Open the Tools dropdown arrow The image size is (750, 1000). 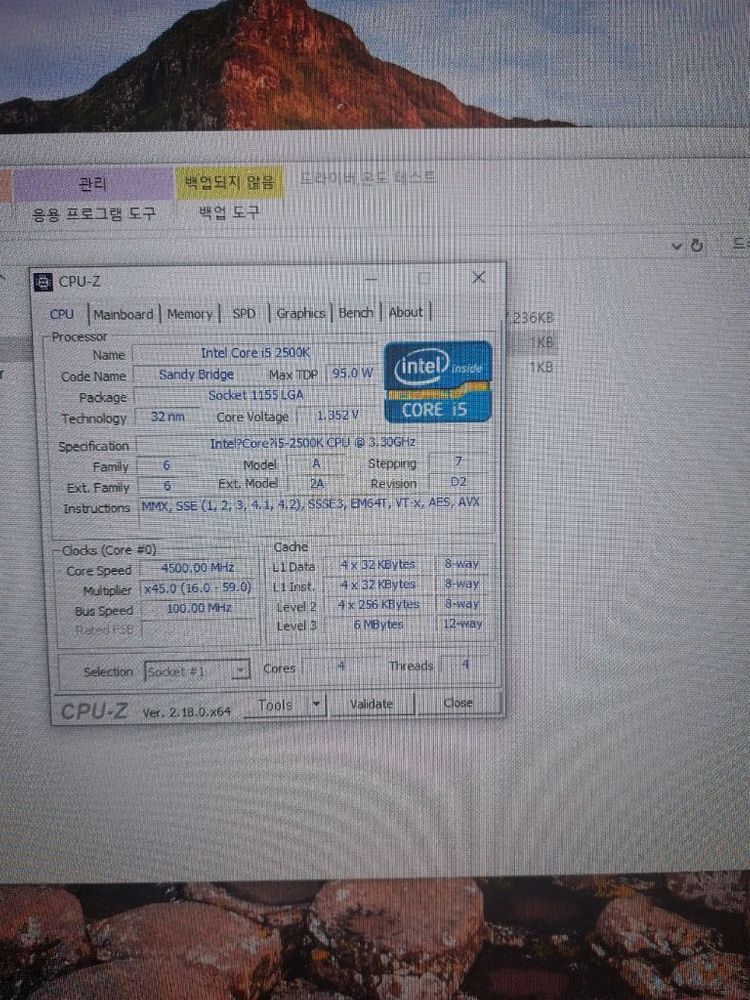pos(316,705)
